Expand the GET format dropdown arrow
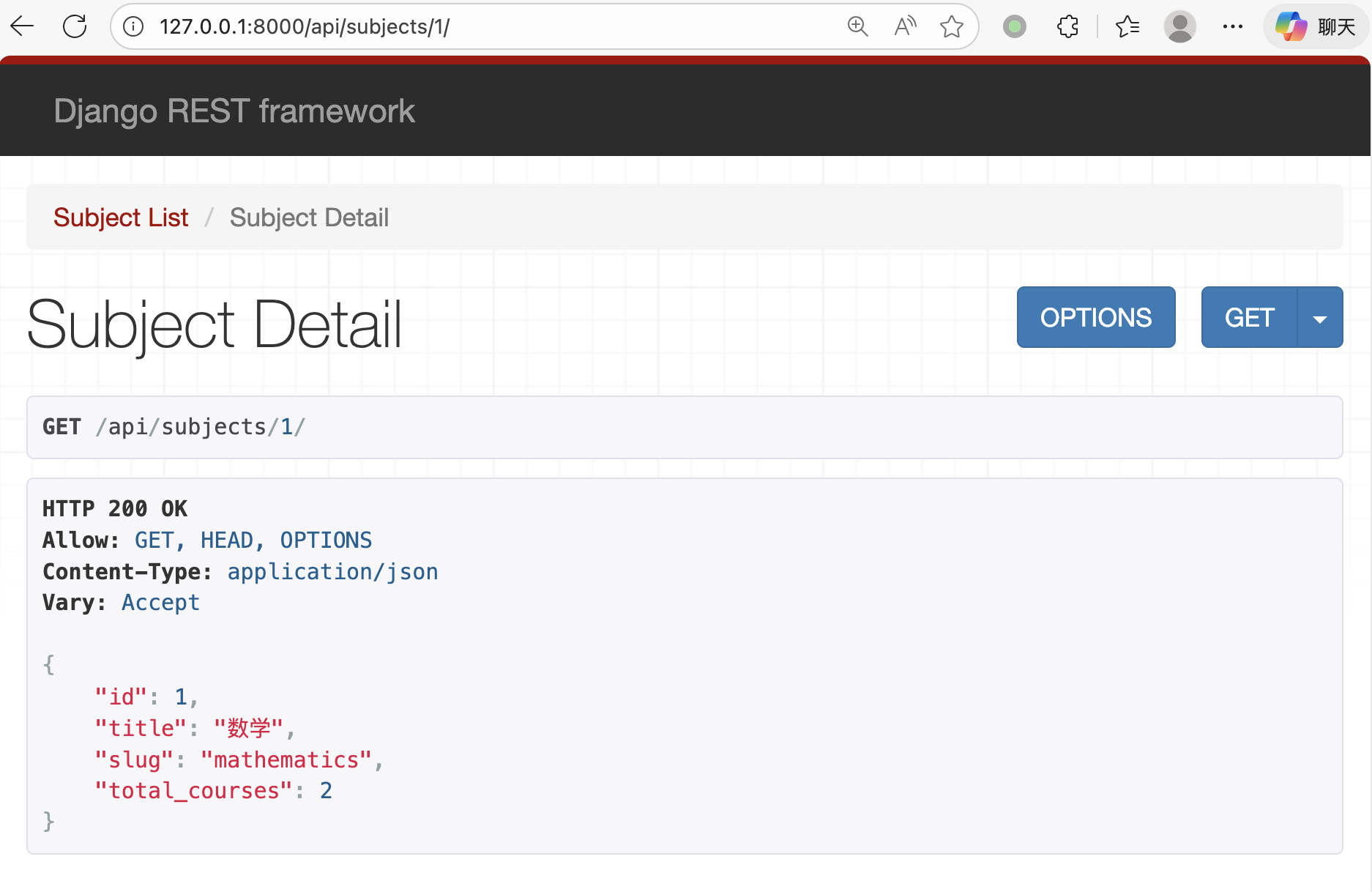The image size is (1372, 892). tap(1320, 317)
